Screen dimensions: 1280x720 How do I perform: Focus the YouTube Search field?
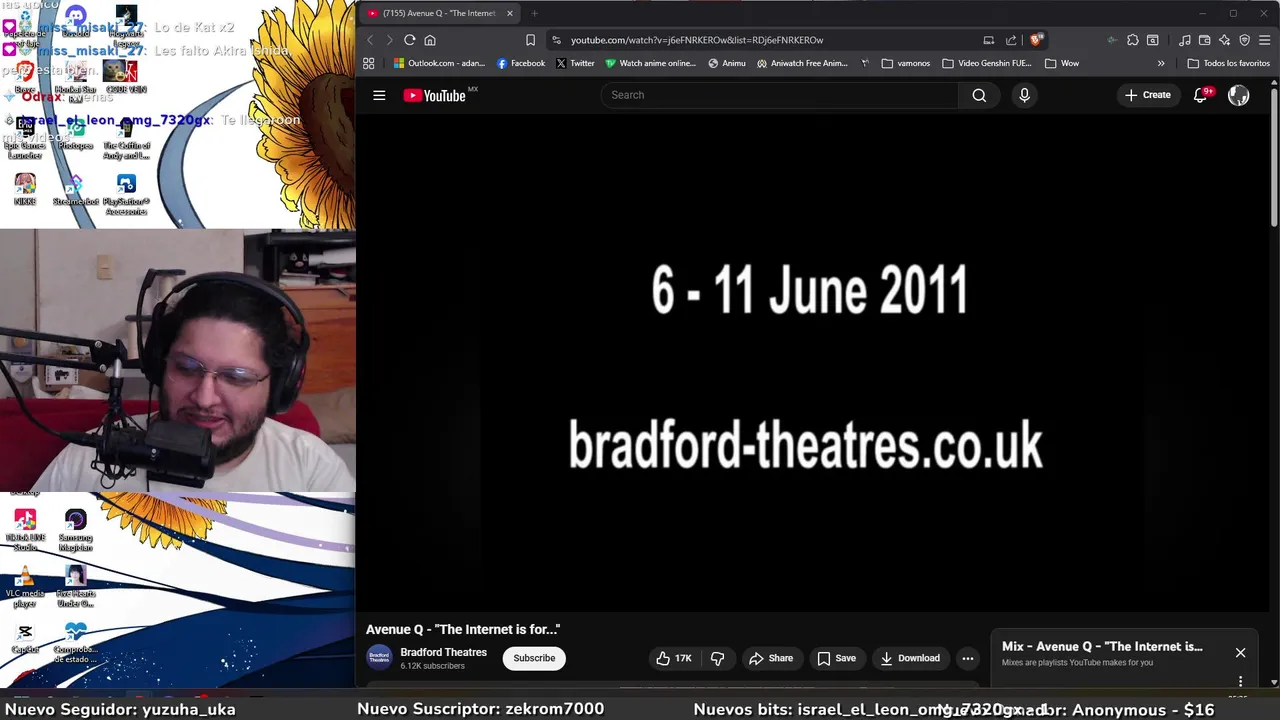[780, 95]
